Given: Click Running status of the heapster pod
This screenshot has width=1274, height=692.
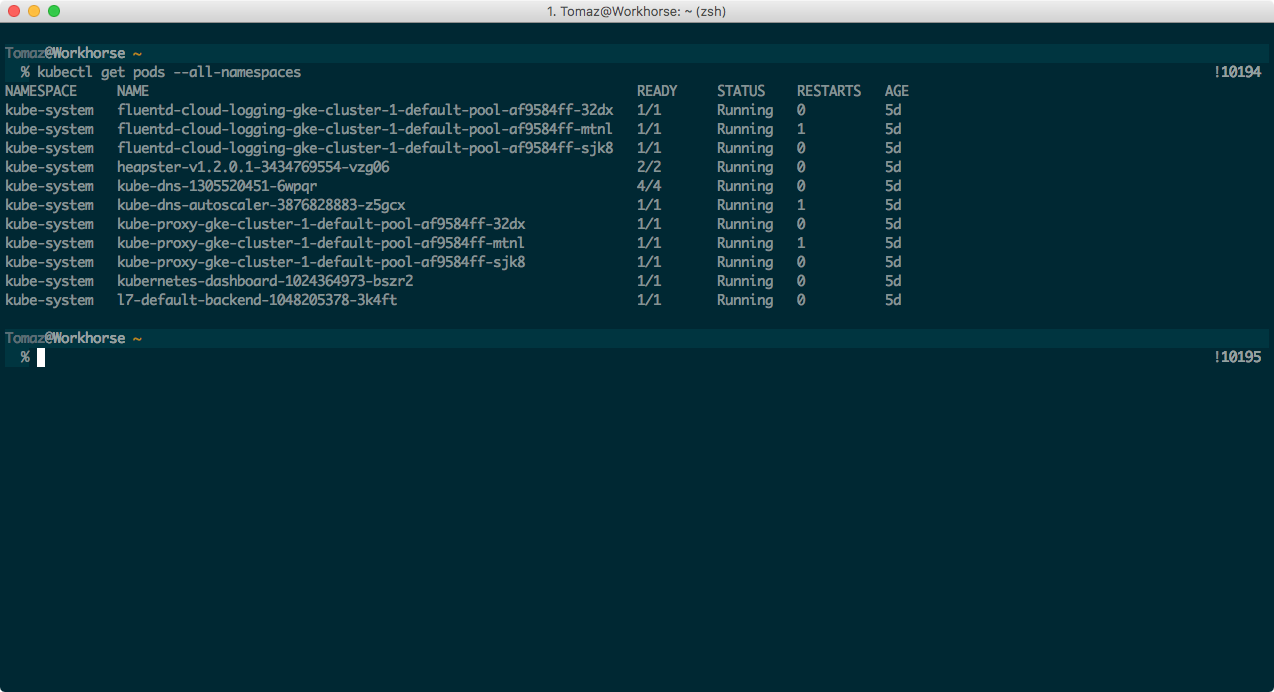Looking at the screenshot, I should [745, 167].
